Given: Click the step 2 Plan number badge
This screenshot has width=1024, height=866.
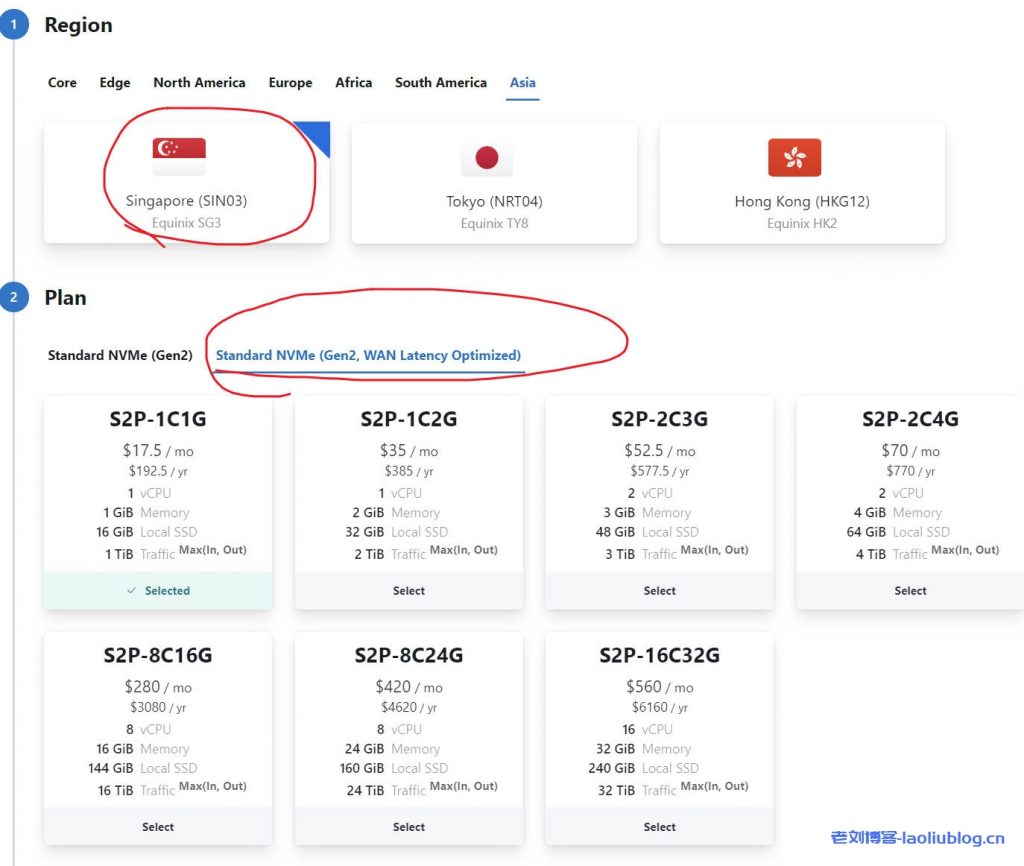Looking at the screenshot, I should [14, 295].
